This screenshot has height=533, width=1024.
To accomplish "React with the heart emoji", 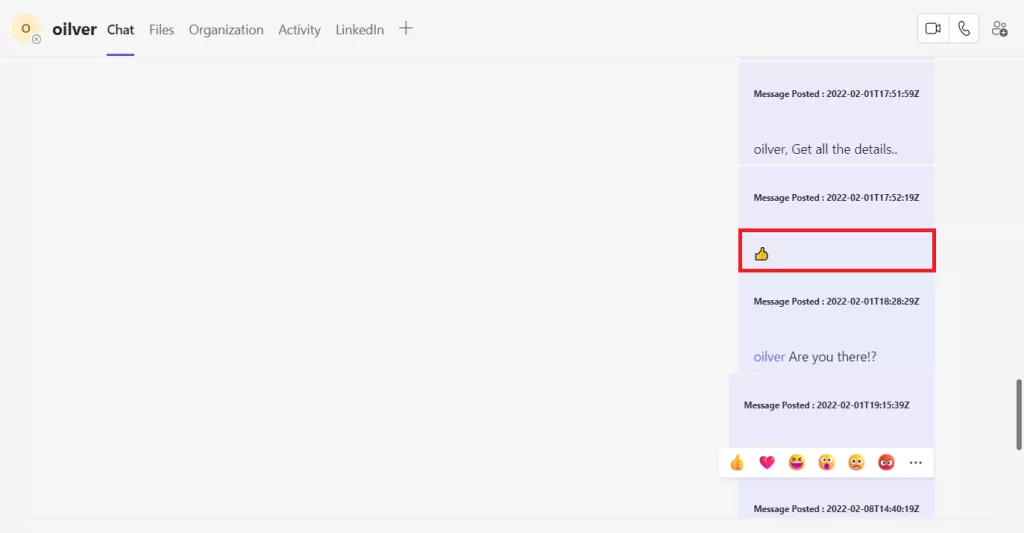I will tap(767, 462).
